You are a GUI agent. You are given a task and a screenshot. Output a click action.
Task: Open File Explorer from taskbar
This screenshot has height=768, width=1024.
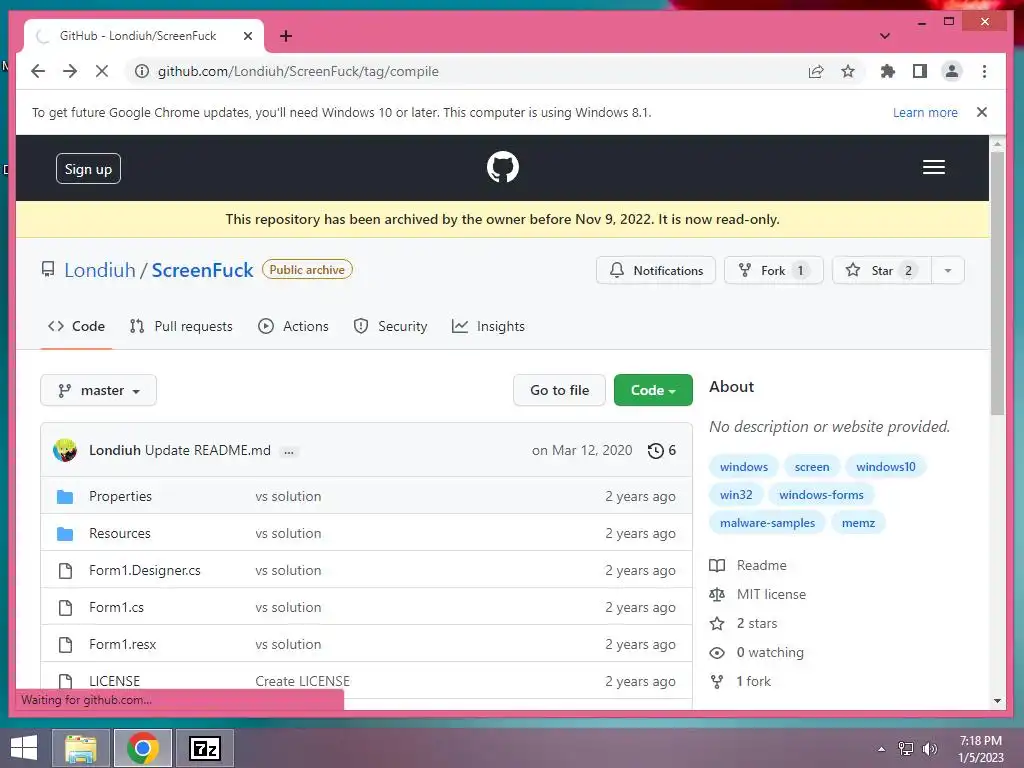81,748
